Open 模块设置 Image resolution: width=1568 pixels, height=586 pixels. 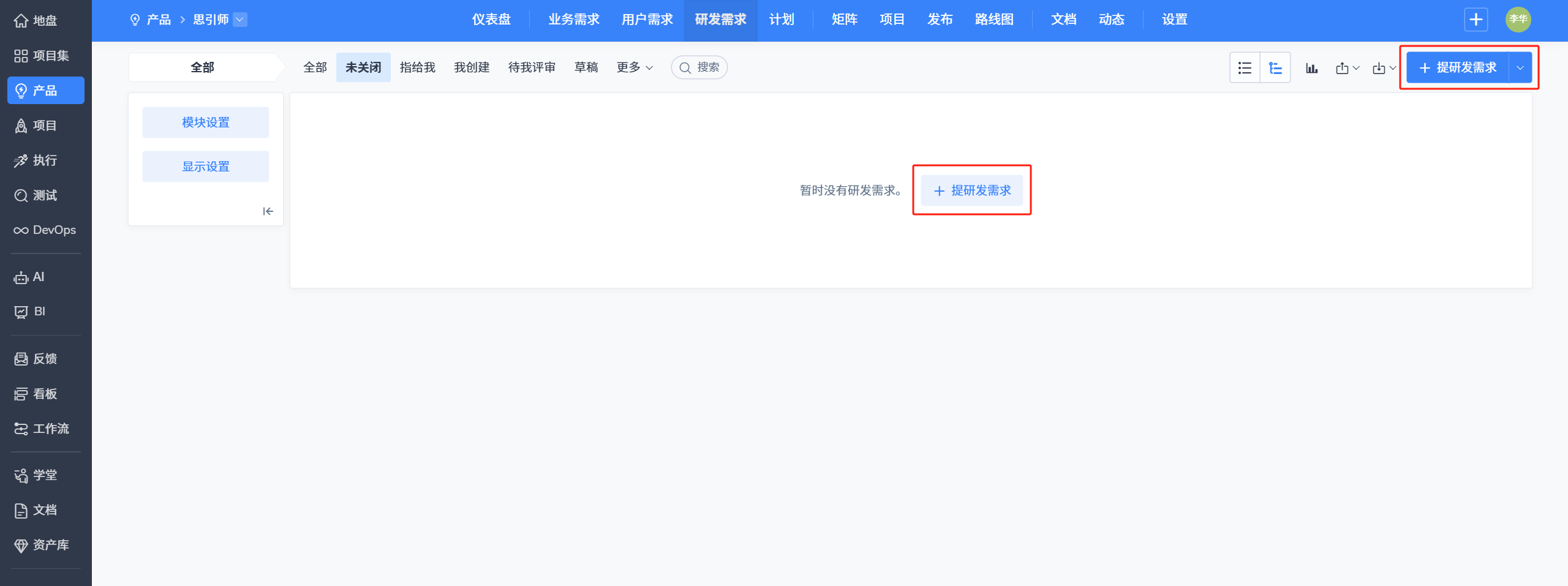[206, 122]
